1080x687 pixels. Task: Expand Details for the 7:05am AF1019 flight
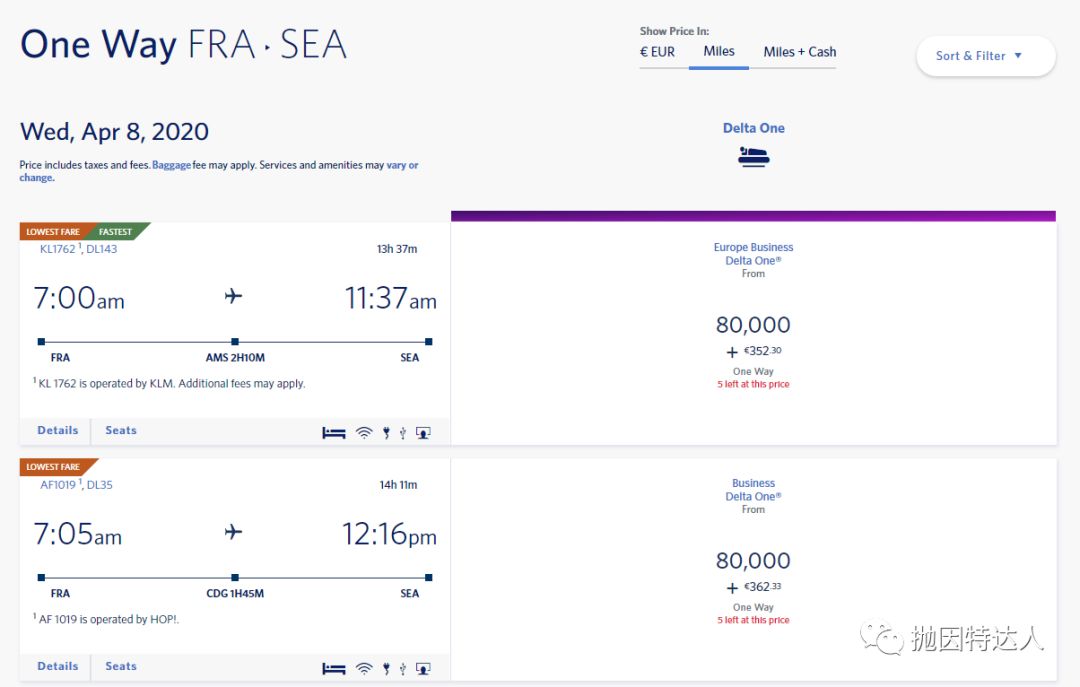coord(58,667)
